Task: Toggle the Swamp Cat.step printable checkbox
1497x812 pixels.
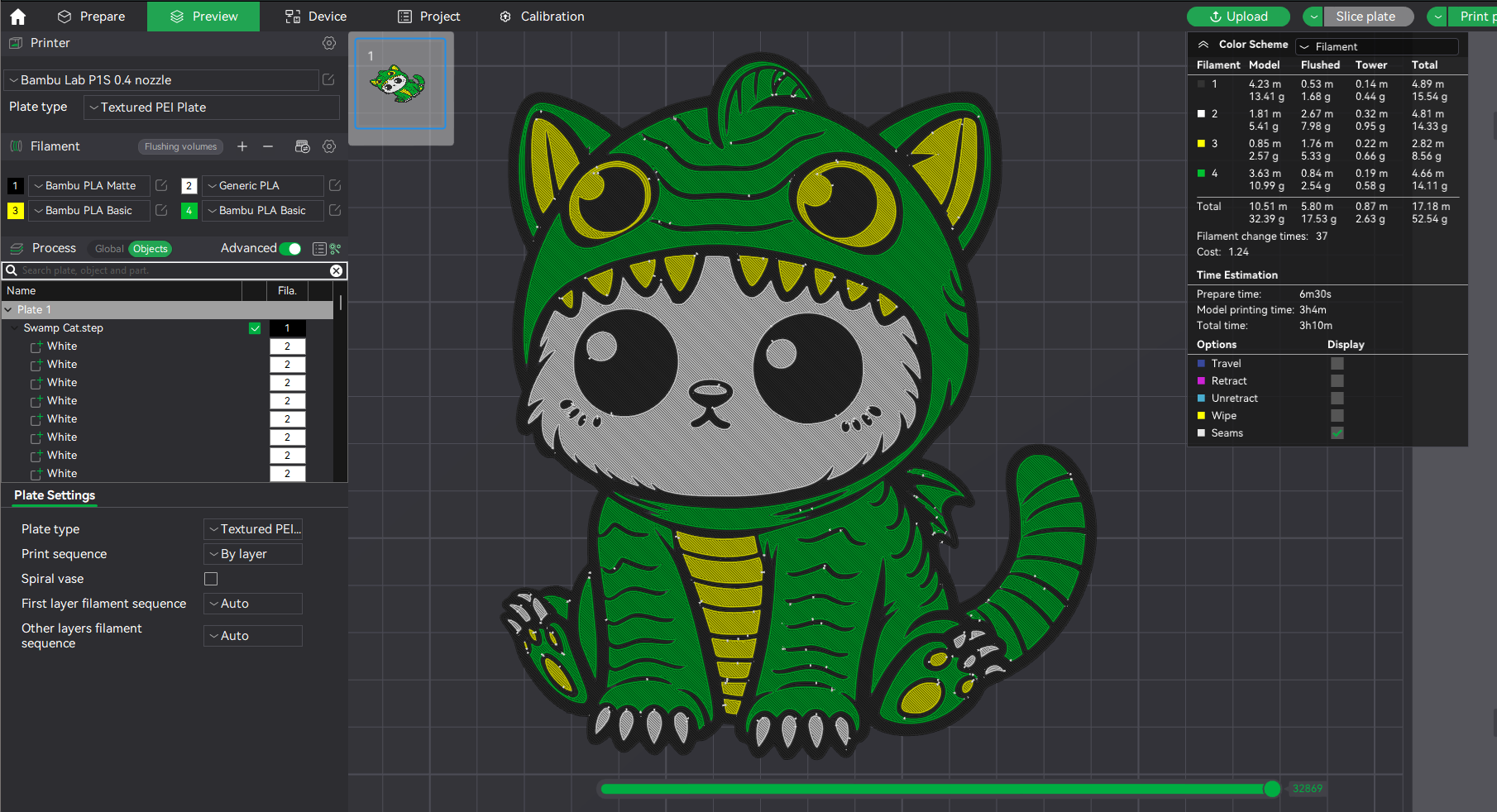Action: tap(255, 328)
